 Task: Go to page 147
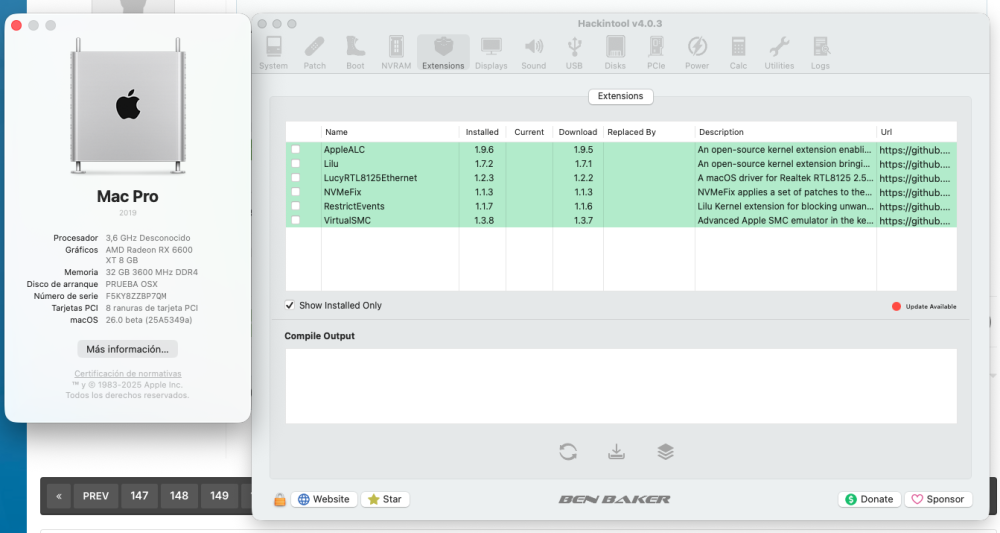click(x=140, y=496)
